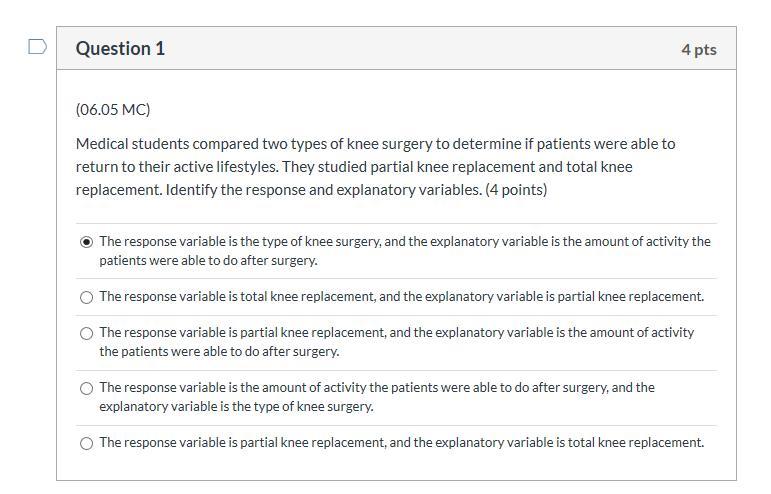Select the radio button for the first answer
Viewport: 771px width, 494px height.
tap(86, 242)
